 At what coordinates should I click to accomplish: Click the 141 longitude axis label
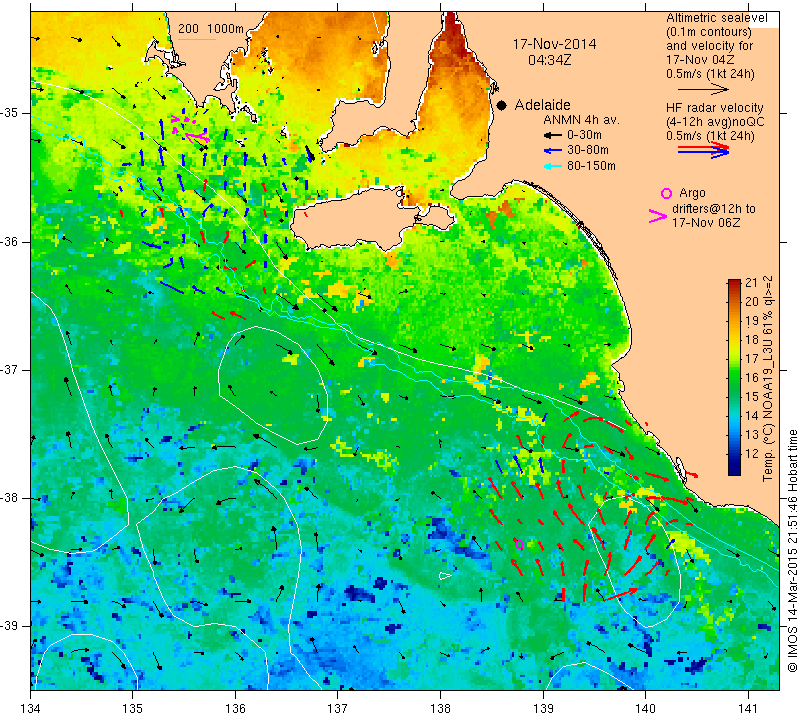click(748, 708)
